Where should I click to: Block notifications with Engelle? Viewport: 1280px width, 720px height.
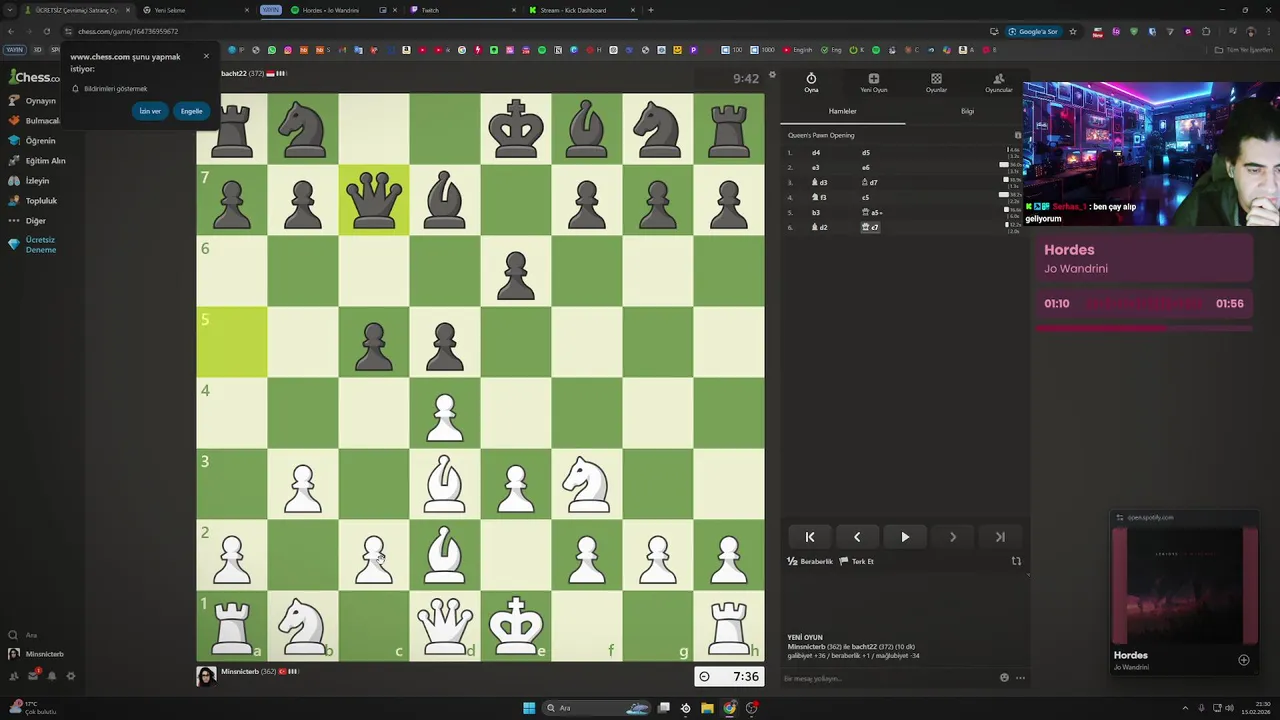pos(191,111)
